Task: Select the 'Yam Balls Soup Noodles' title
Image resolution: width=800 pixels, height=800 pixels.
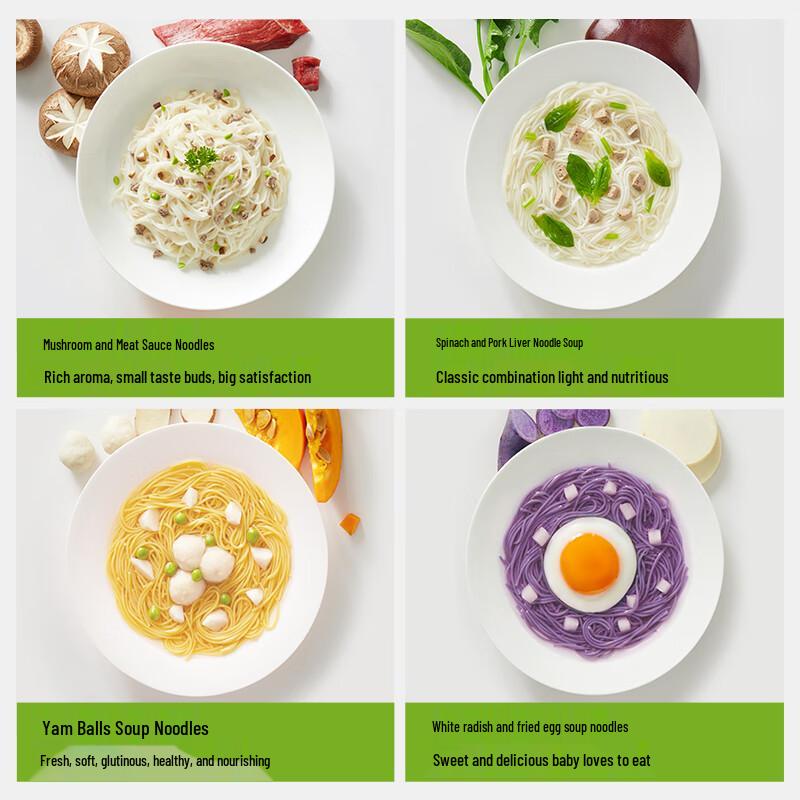Action: (126, 729)
